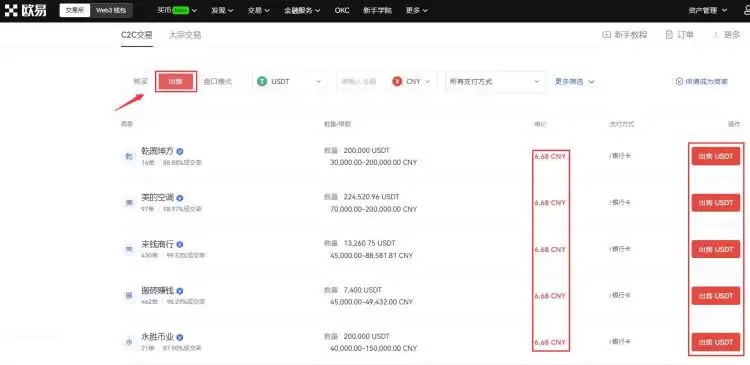Image resolution: width=750 pixels, height=365 pixels.
Task: Click the USDT coin icon in the filter
Action: [x=262, y=81]
